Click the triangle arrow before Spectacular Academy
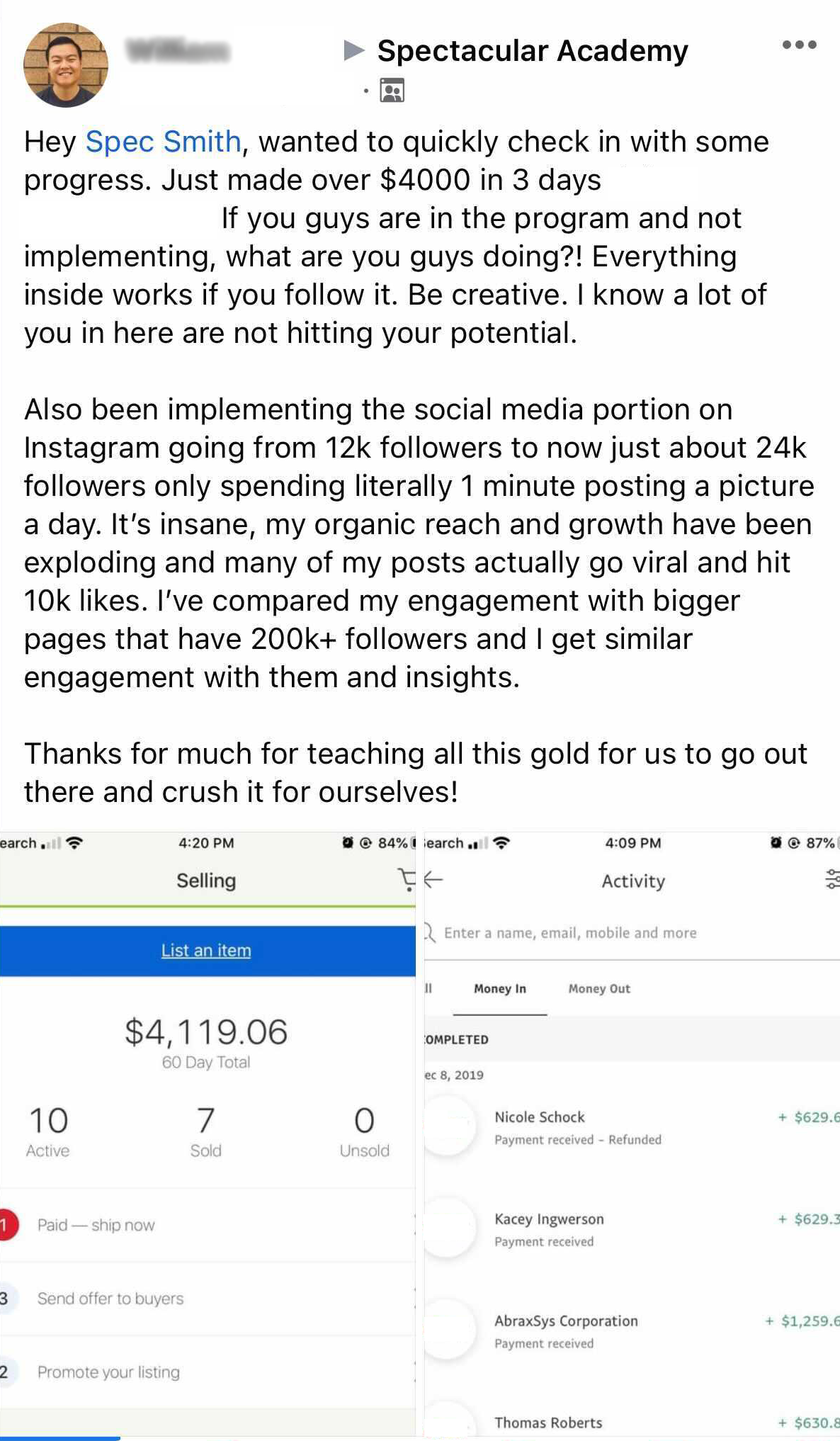Image resolution: width=840 pixels, height=1441 pixels. click(353, 50)
